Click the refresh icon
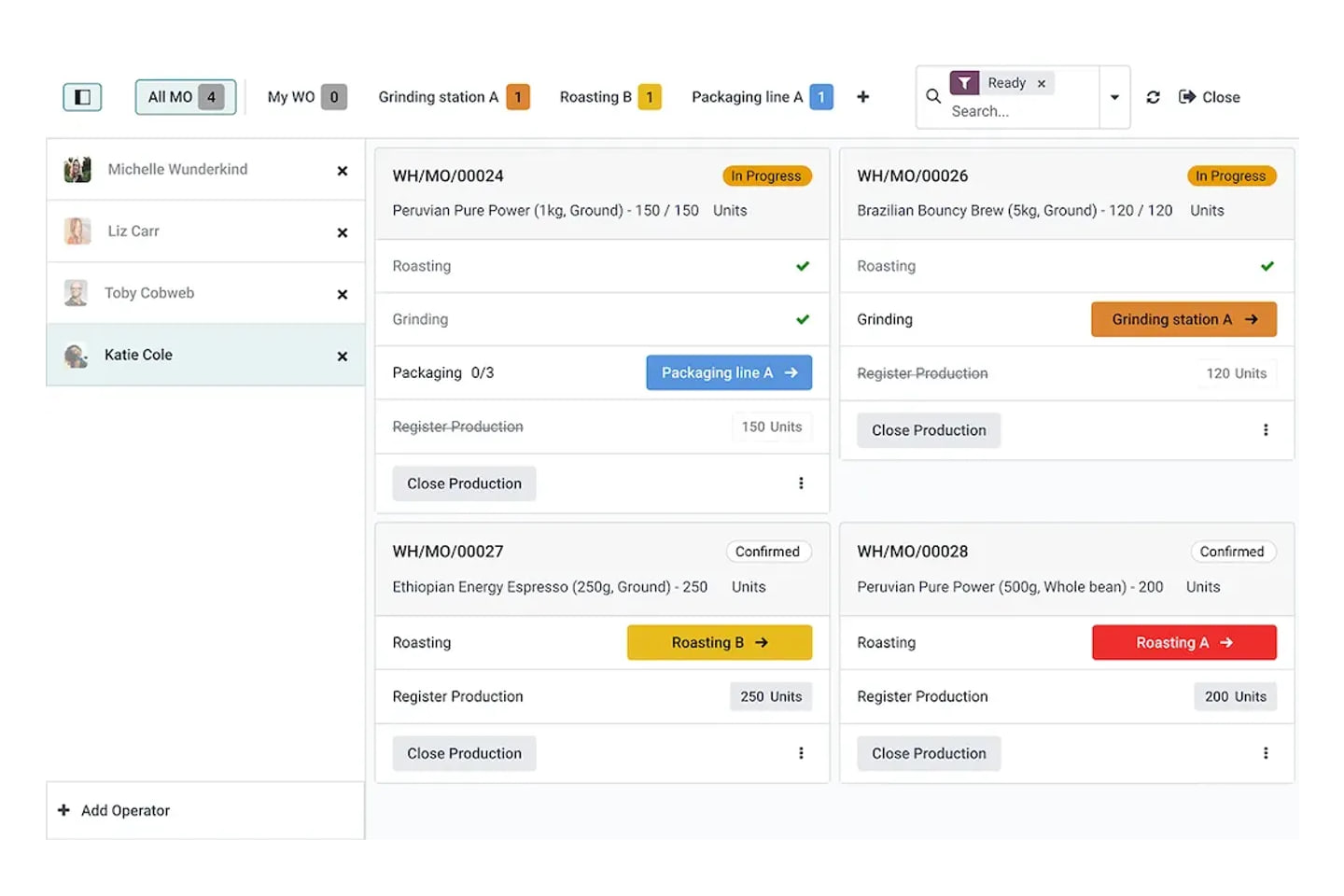This screenshot has width=1344, height=896. [x=1154, y=97]
